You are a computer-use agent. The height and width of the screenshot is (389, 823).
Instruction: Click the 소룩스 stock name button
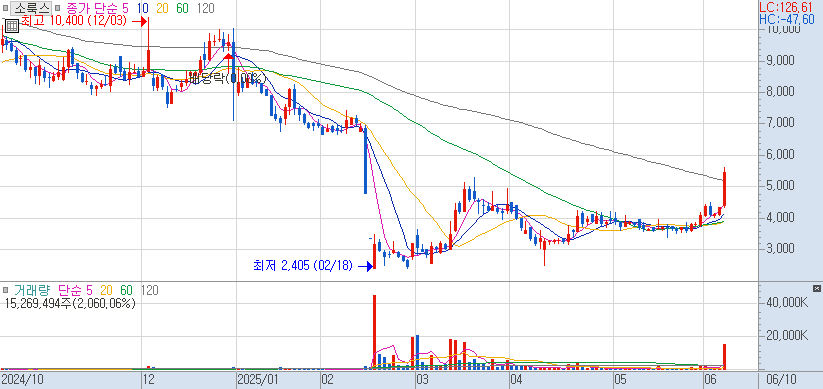pos(31,8)
